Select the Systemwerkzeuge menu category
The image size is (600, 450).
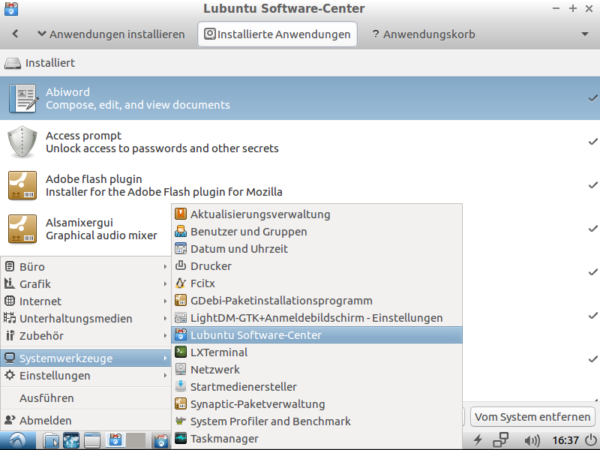(x=86, y=358)
